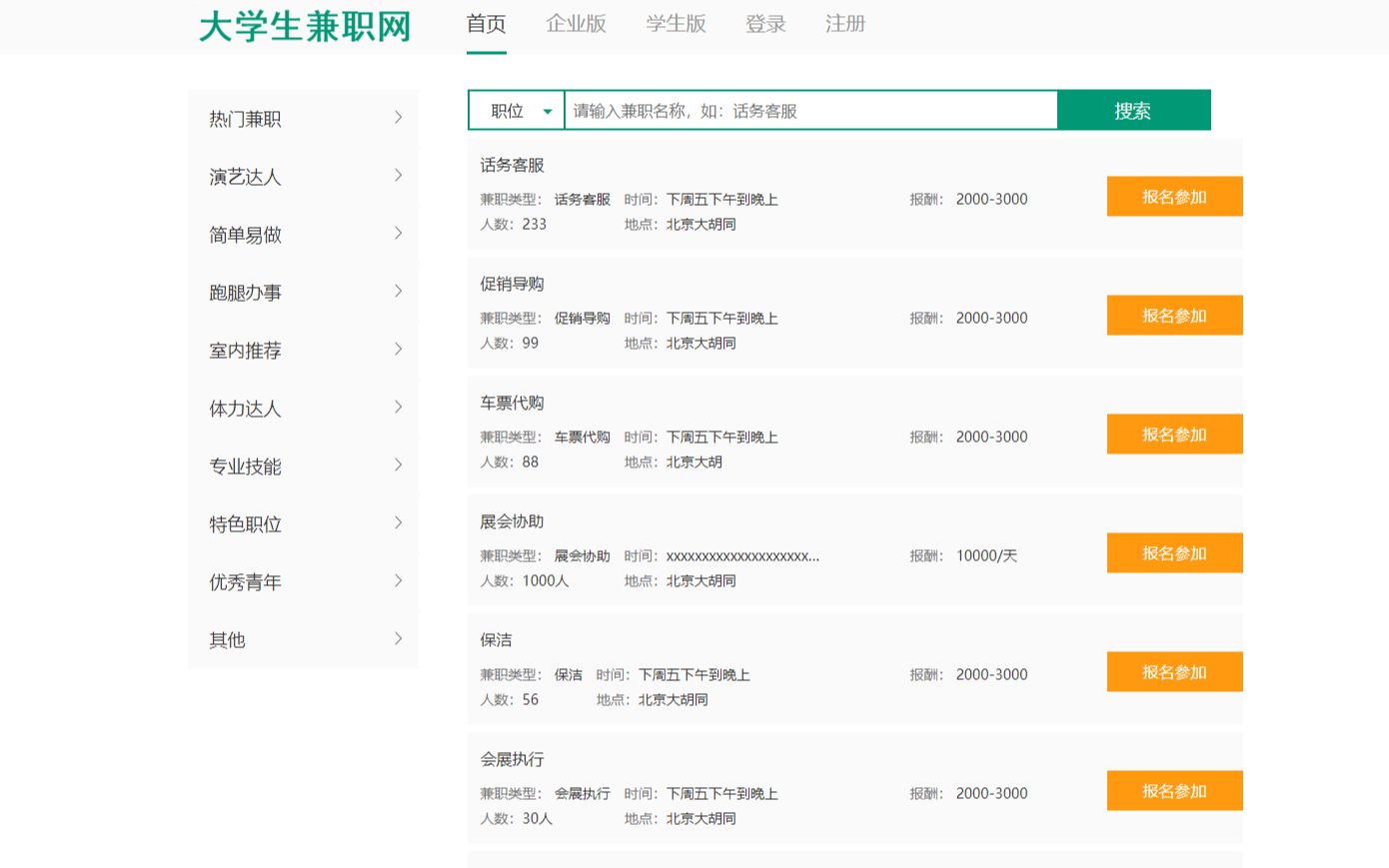The width and height of the screenshot is (1389, 868).
Task: Click the 人数: 88 entry
Action: click(x=510, y=461)
